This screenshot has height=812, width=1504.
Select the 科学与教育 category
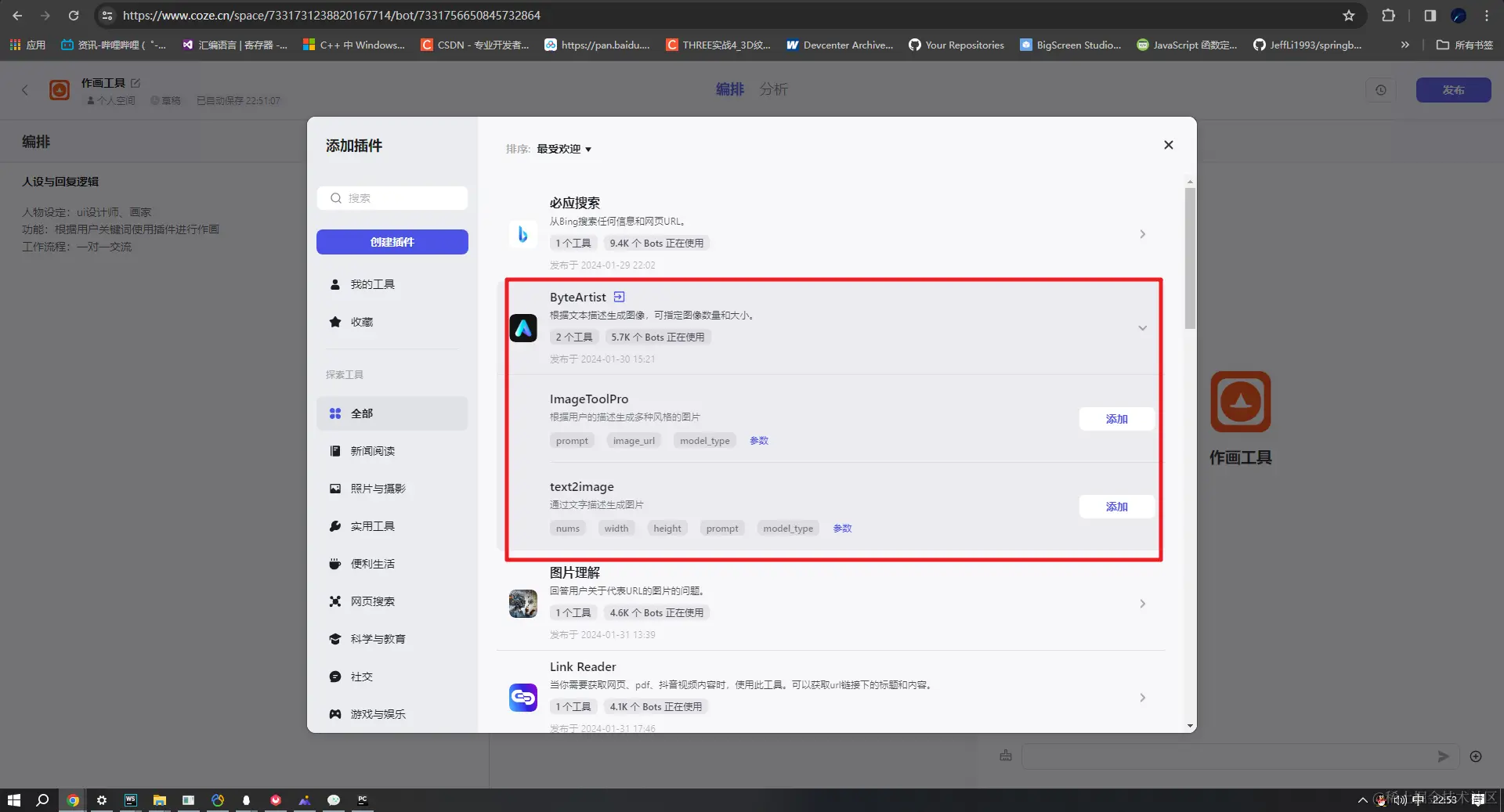click(392, 639)
